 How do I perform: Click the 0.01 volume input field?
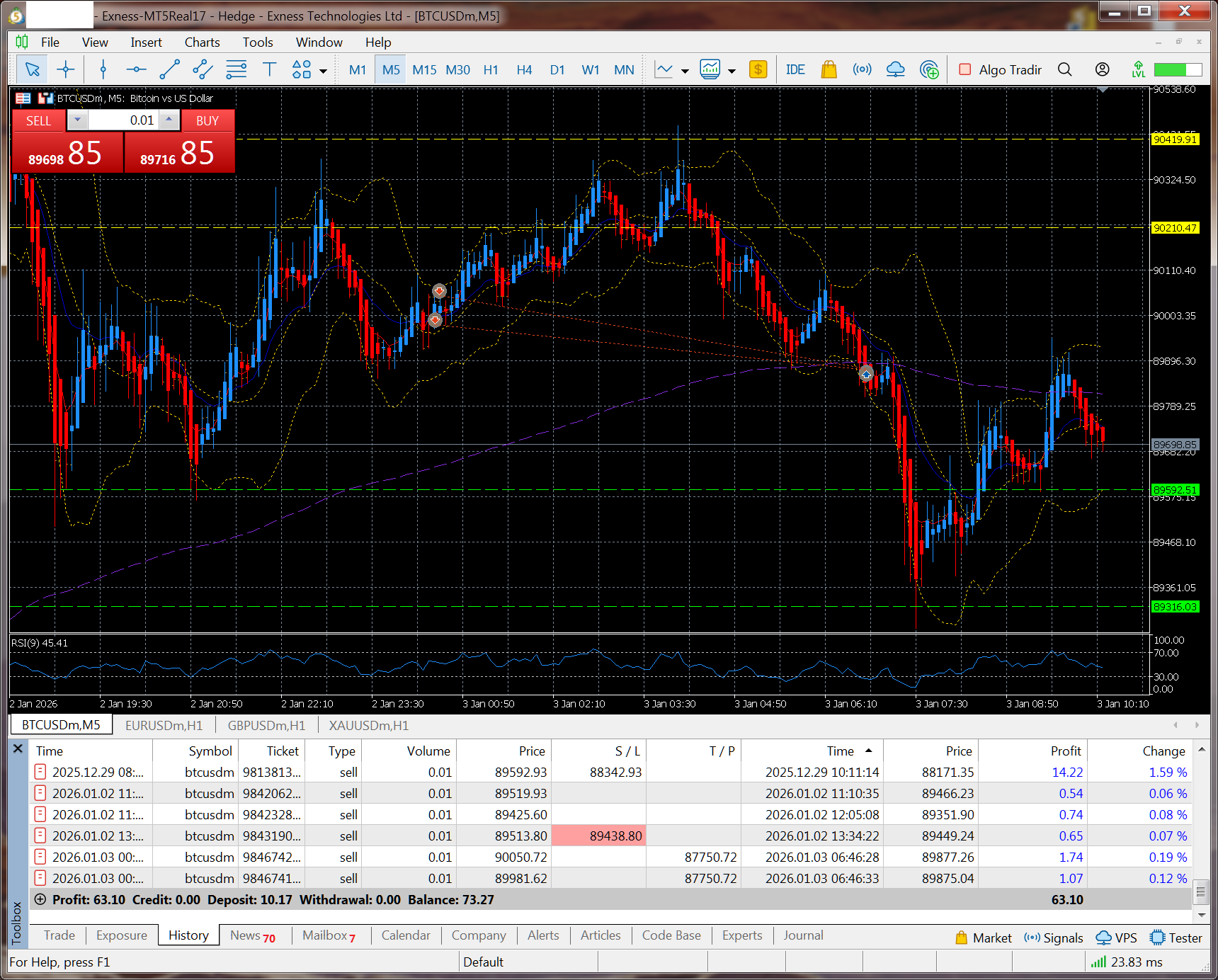tap(123, 120)
